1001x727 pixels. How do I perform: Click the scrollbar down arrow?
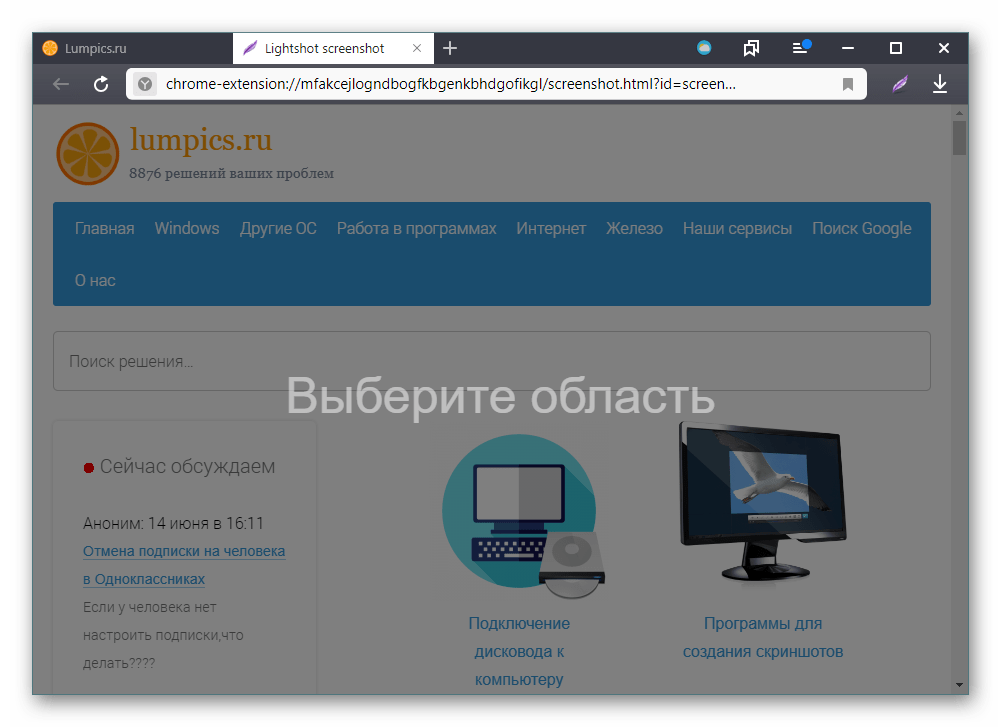960,685
